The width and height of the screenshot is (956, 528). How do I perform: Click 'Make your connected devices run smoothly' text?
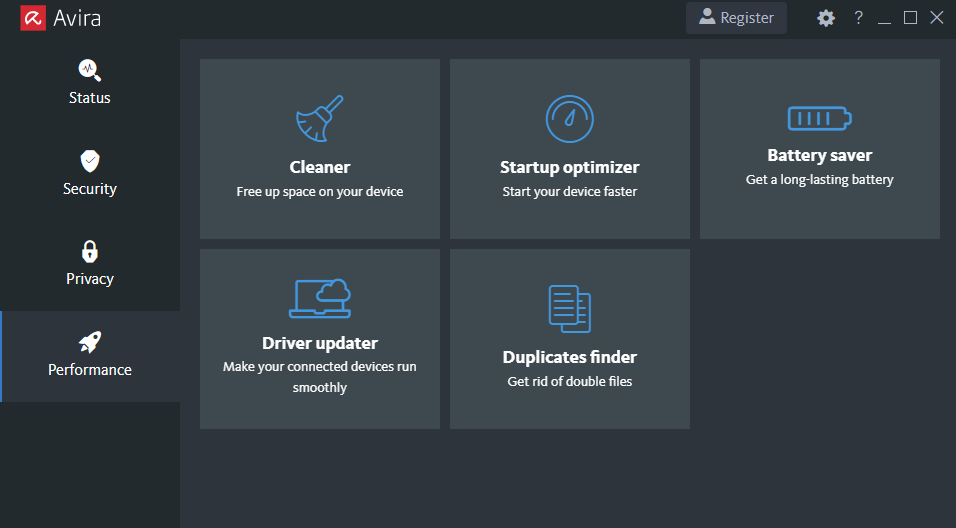(x=319, y=377)
